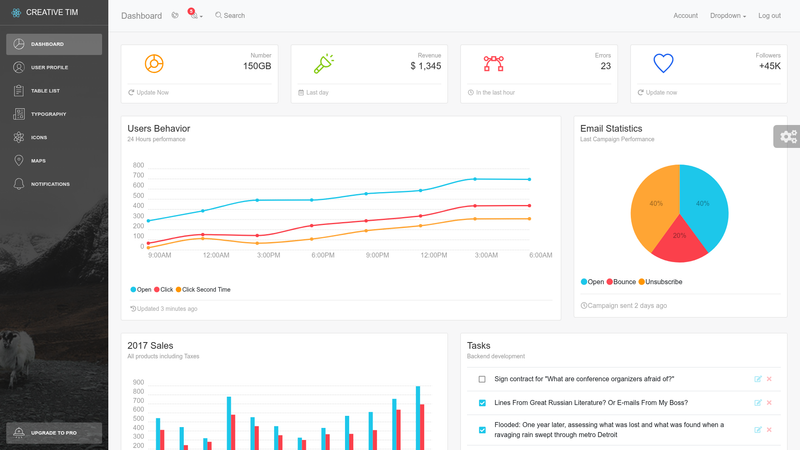Screen dimensions: 800x450
Task: Open the User Profile sidebar item
Action: tap(54, 67)
